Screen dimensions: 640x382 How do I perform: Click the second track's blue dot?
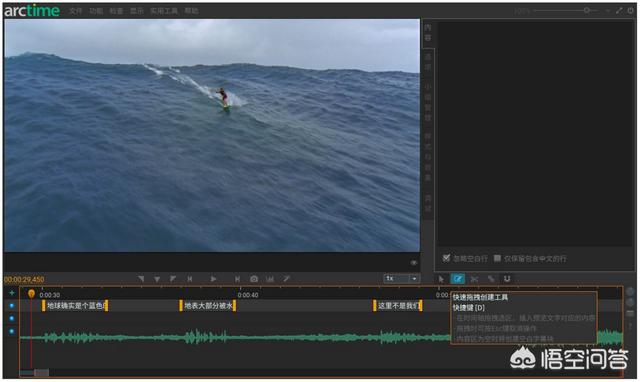point(11,318)
